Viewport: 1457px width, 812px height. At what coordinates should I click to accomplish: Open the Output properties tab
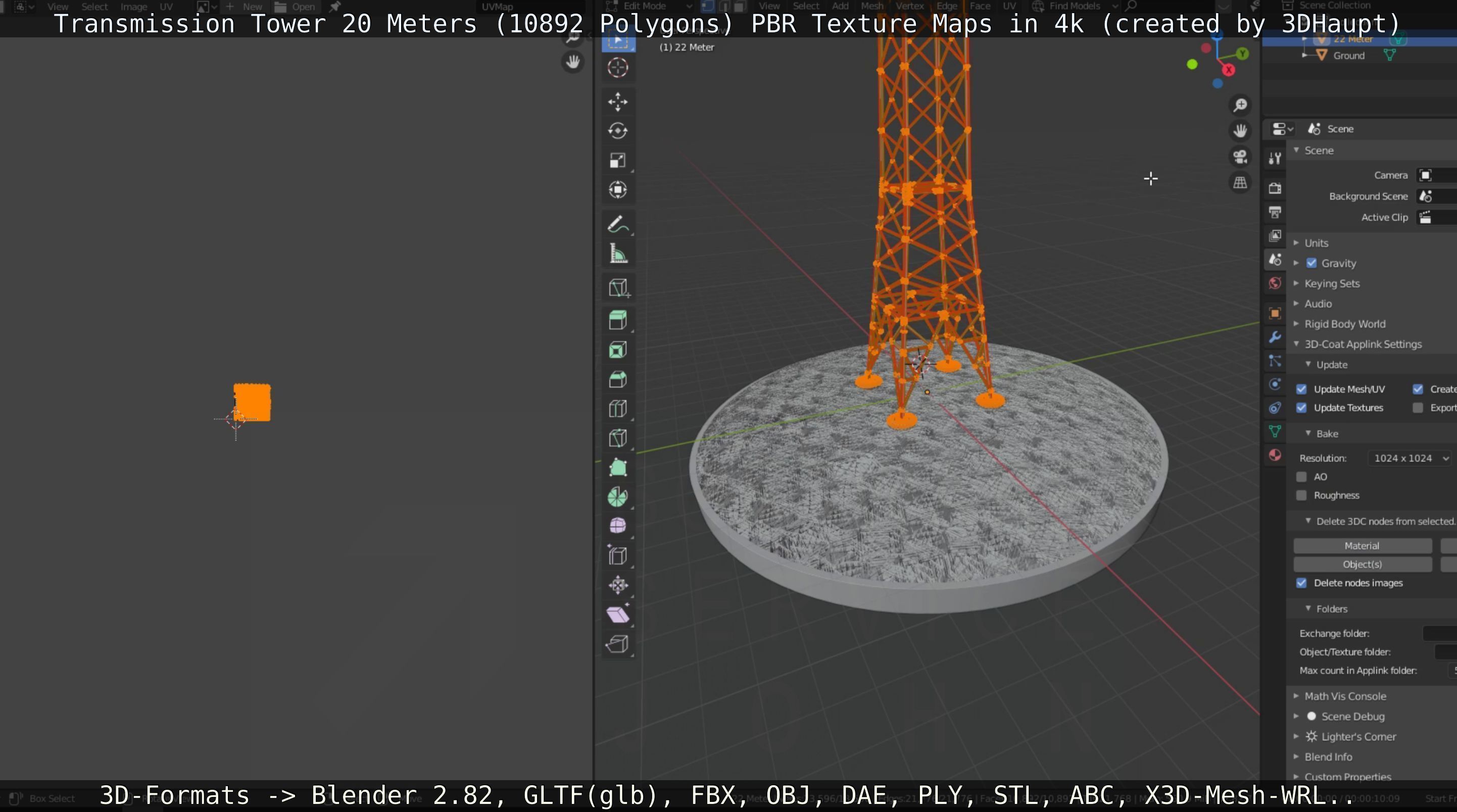[x=1275, y=212]
